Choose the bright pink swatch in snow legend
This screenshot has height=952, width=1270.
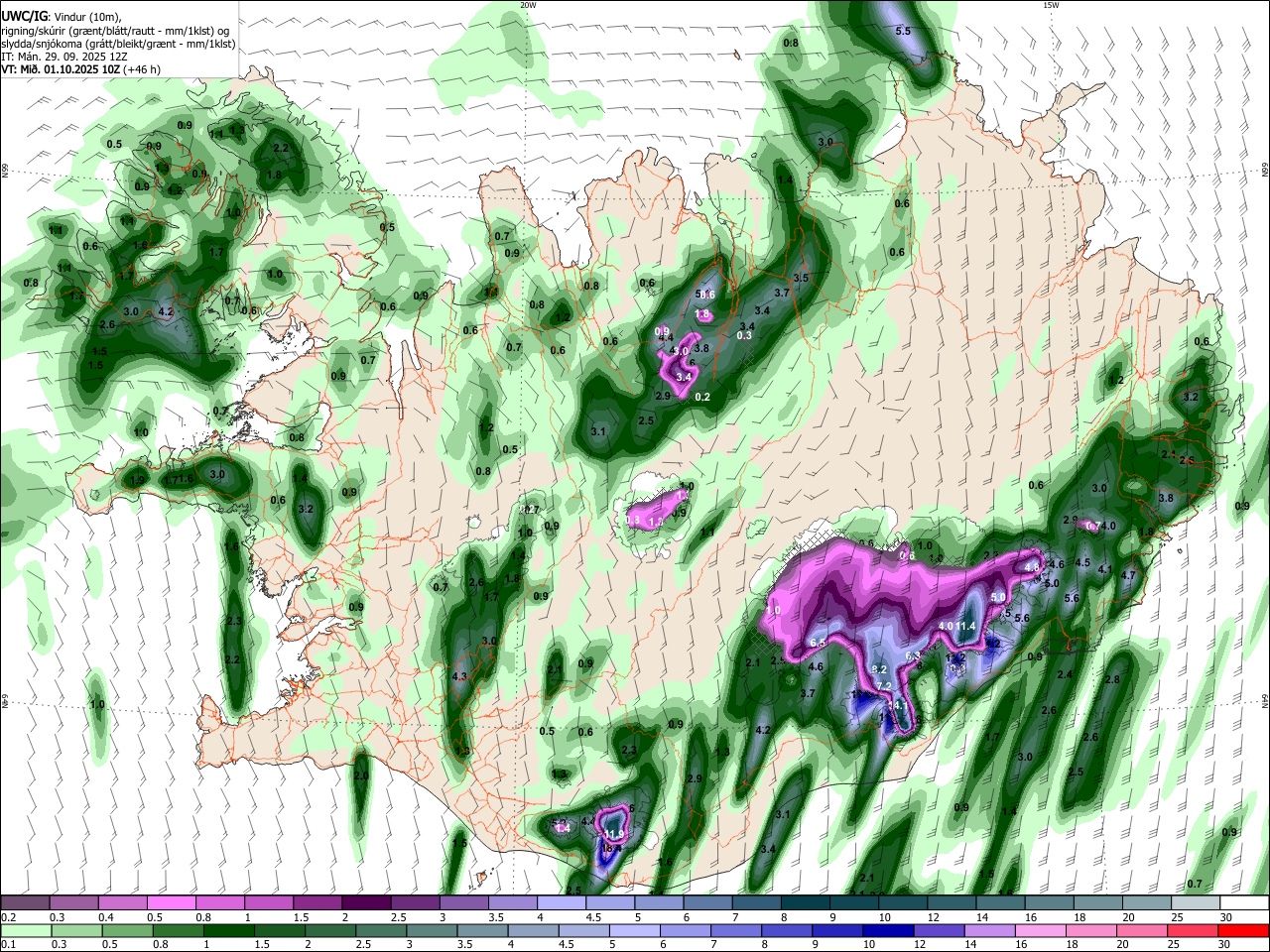click(x=172, y=902)
